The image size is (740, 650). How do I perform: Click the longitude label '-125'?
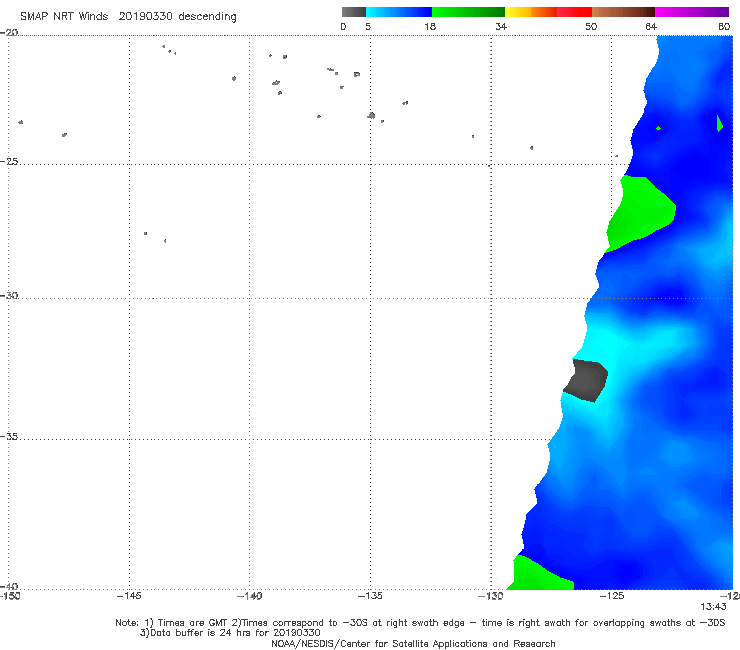pyautogui.click(x=612, y=596)
